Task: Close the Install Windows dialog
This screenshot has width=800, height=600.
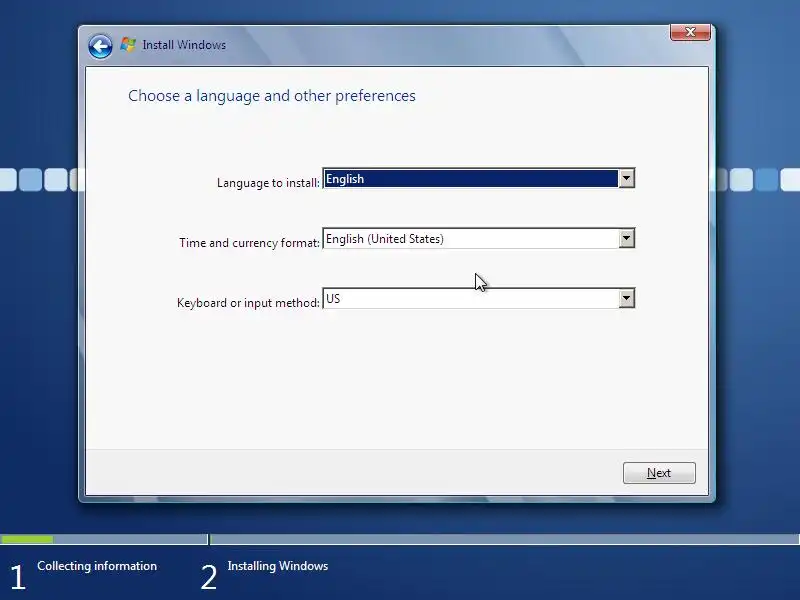Action: pyautogui.click(x=690, y=32)
